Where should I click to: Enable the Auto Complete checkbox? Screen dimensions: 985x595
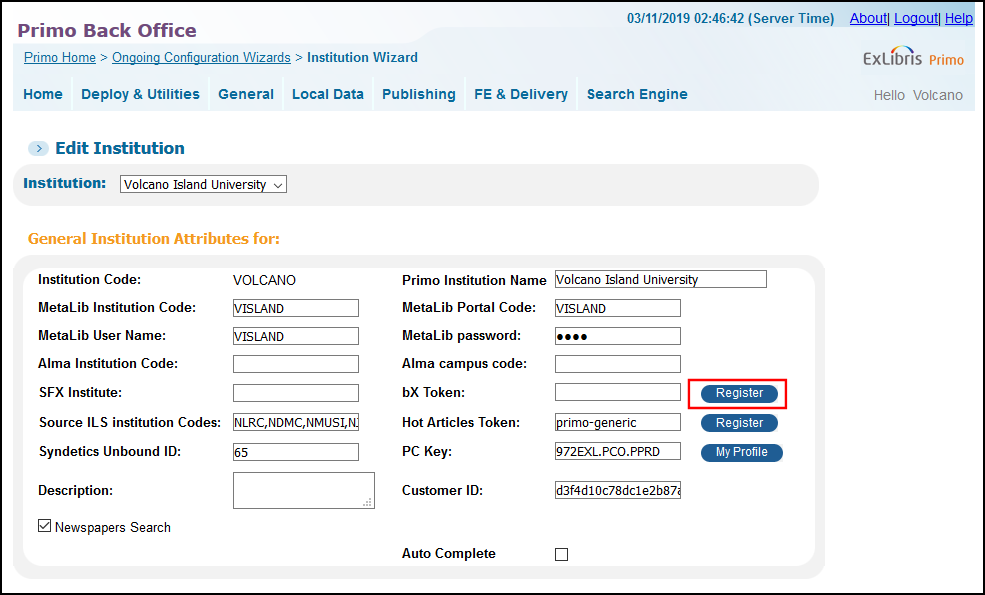coord(561,554)
